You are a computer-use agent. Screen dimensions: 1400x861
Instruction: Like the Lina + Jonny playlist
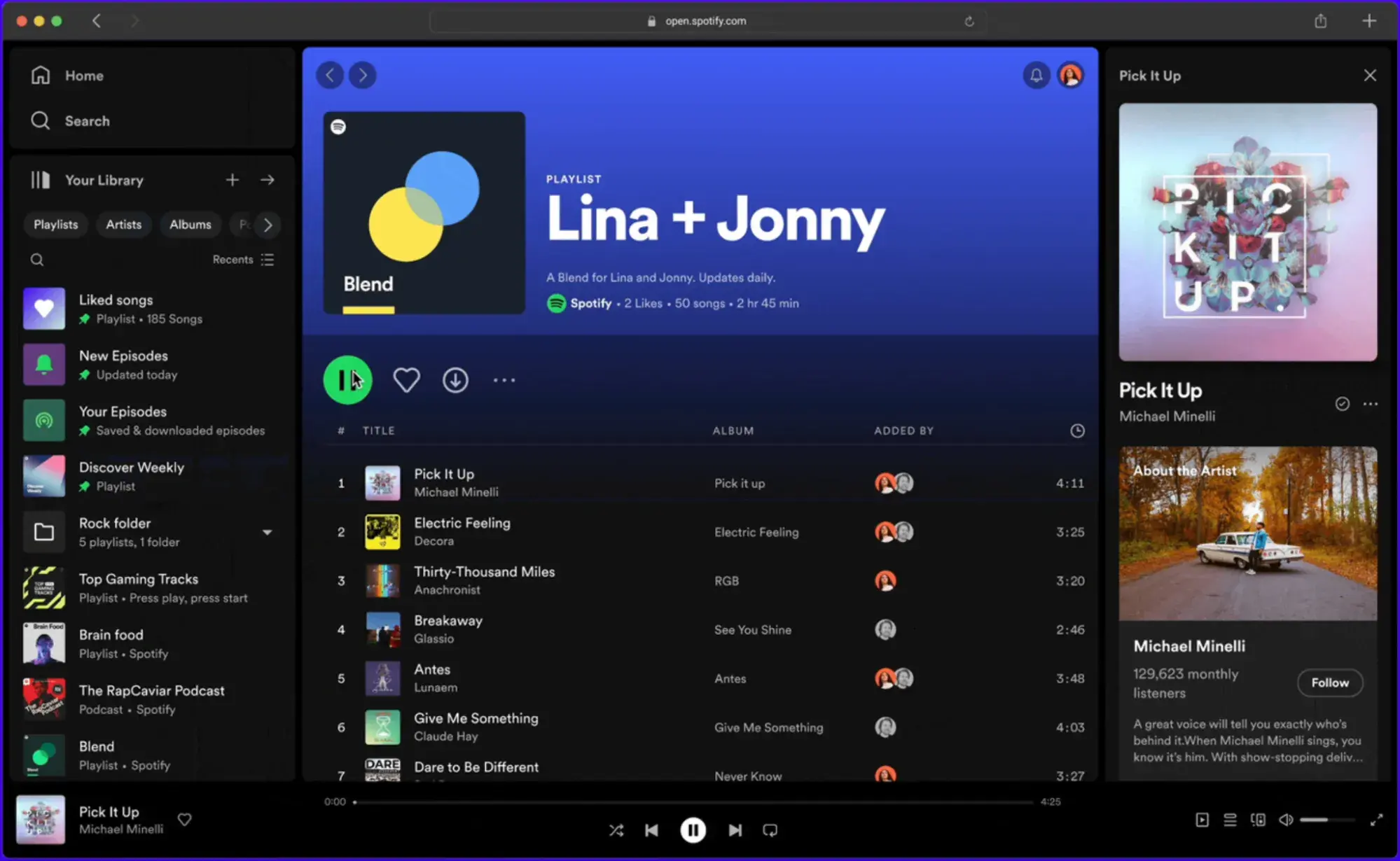tap(406, 380)
